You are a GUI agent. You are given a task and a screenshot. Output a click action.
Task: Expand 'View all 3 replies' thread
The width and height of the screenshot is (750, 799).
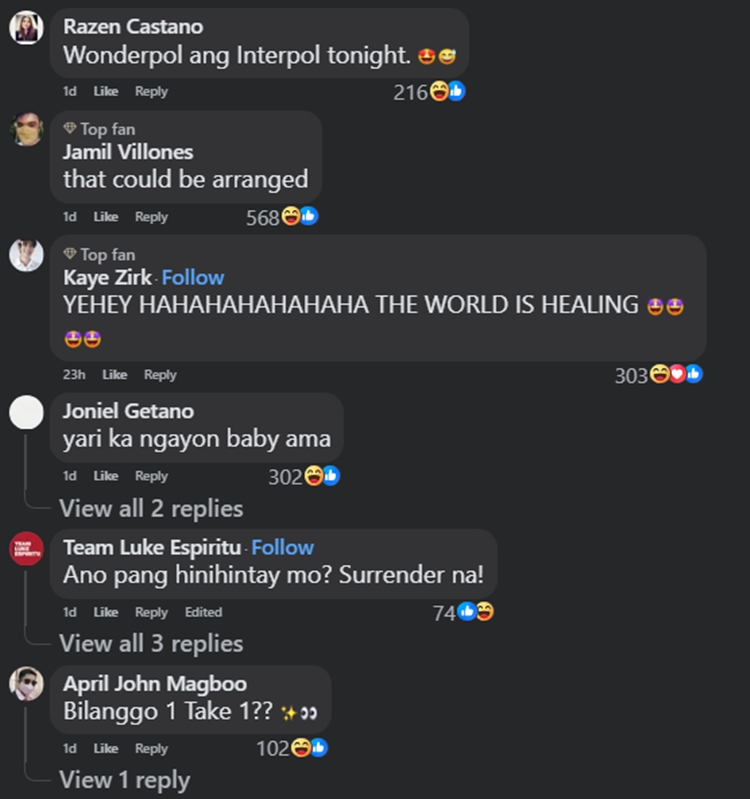tap(151, 644)
